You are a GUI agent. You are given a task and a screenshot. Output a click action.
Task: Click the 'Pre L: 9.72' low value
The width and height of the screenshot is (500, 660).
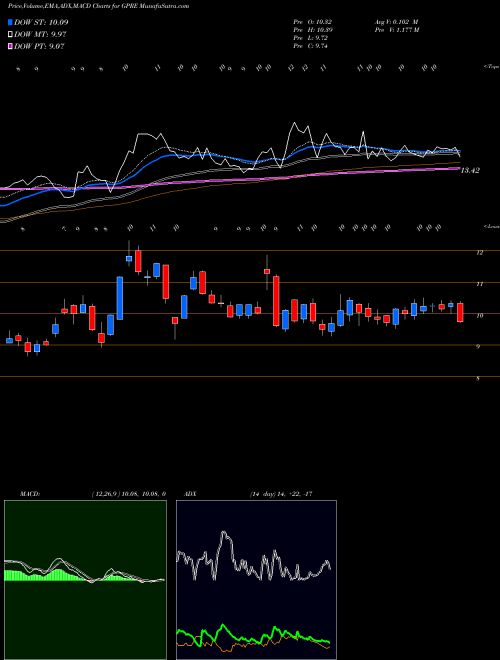pos(310,38)
